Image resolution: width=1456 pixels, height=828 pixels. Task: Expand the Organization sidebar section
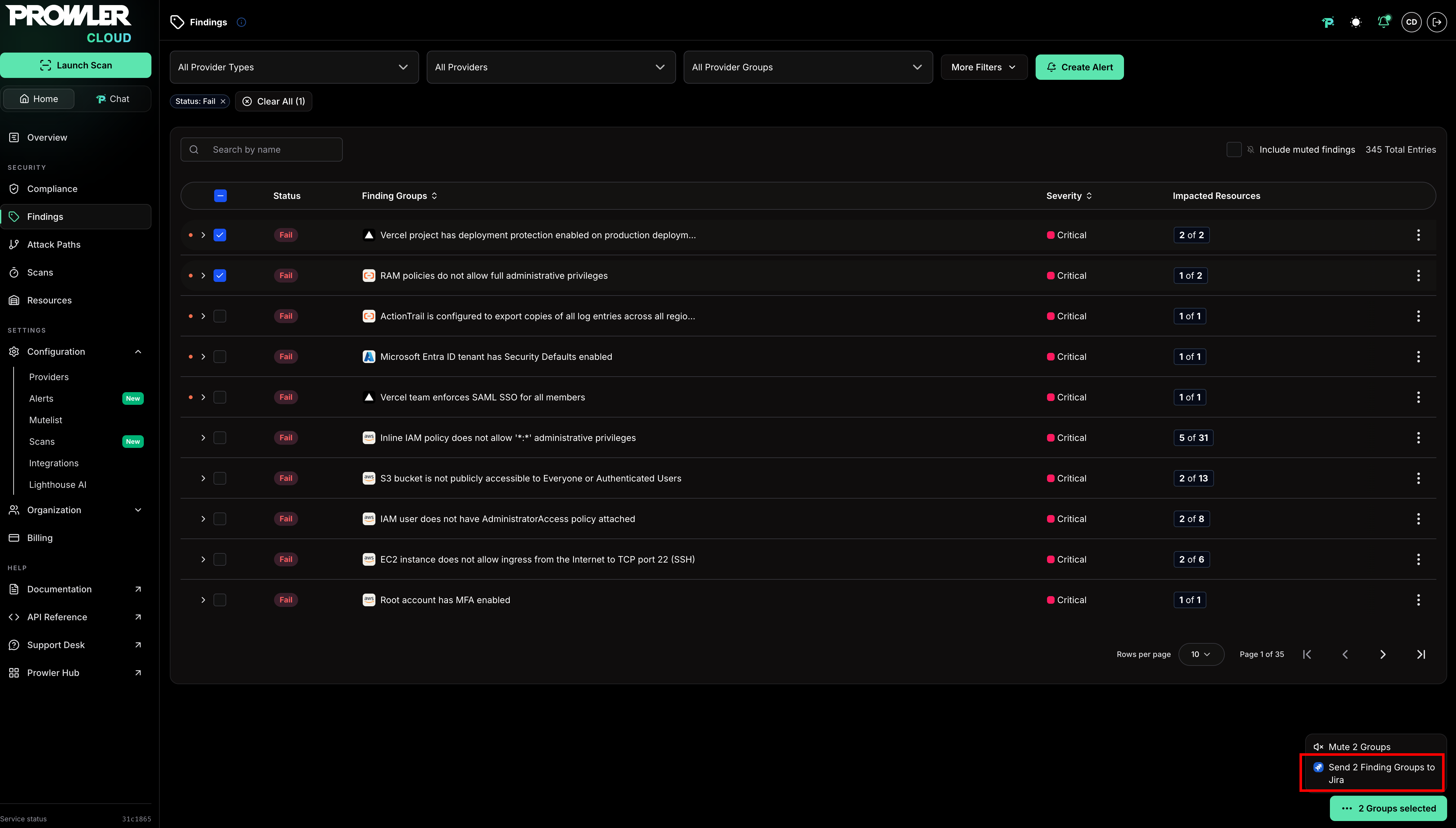(76, 510)
